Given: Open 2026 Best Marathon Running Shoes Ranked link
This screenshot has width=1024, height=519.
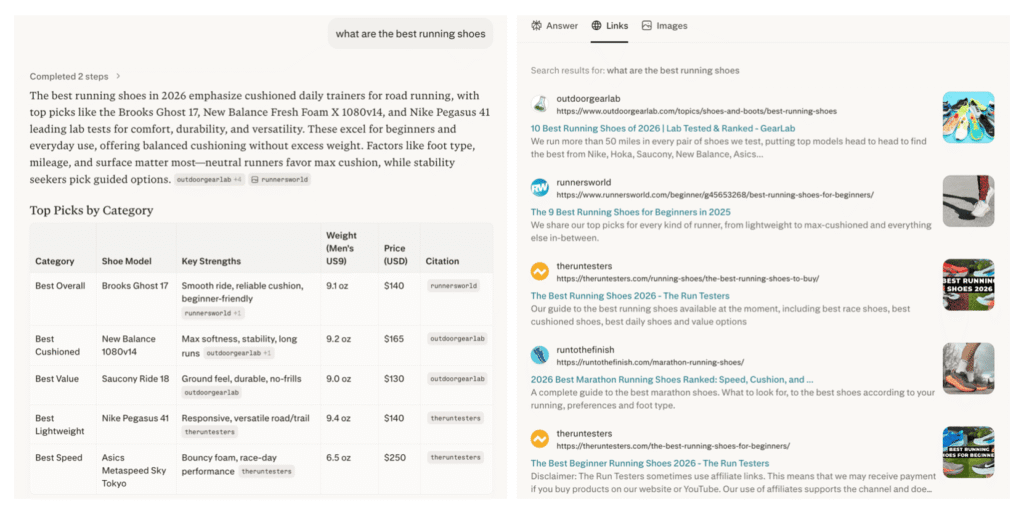Looking at the screenshot, I should [x=671, y=379].
